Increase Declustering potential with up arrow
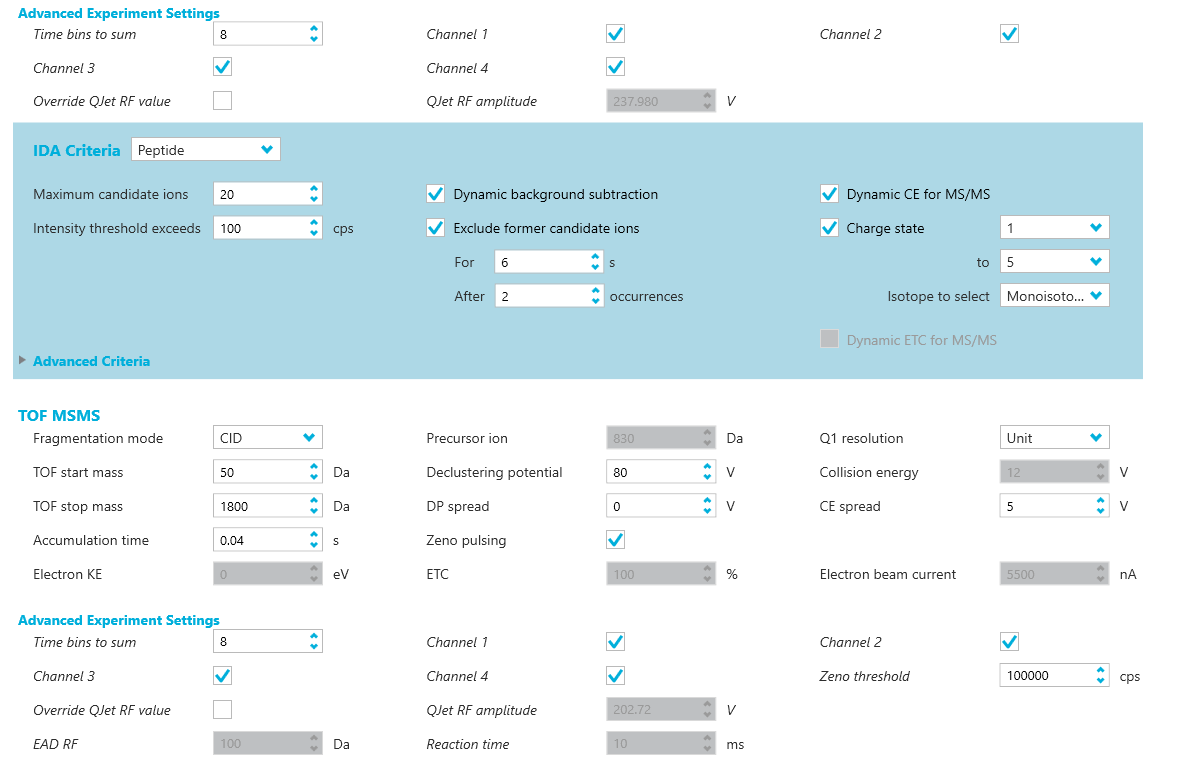Image resolution: width=1188 pixels, height=771 pixels. [708, 467]
